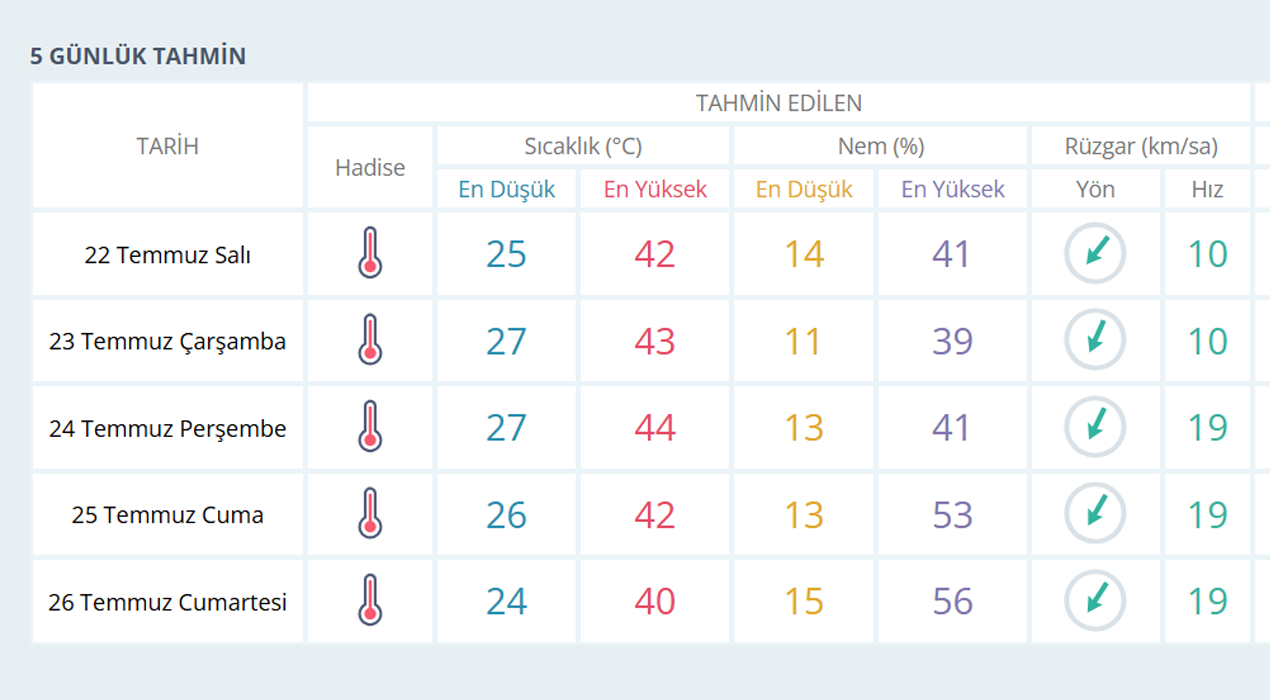
Task: Click the wind direction arrow for 26 Temmuz
Action: tap(1095, 601)
